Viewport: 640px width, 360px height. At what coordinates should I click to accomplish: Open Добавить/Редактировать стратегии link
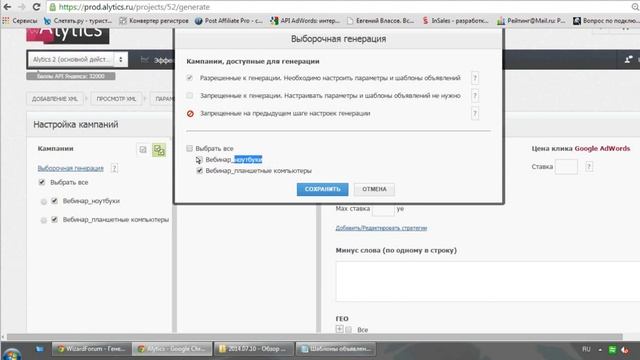(381, 228)
